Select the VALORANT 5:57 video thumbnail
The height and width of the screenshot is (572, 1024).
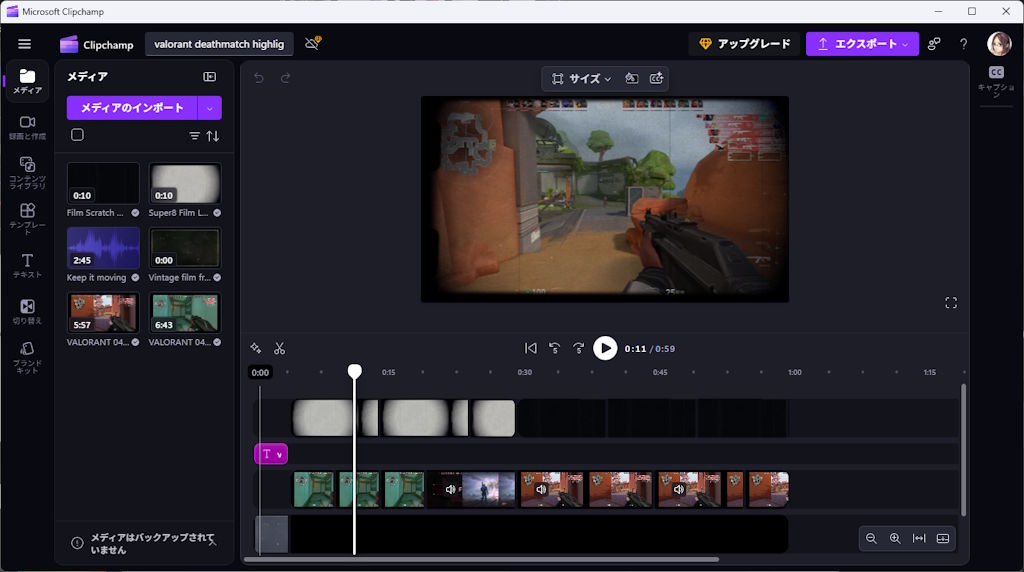click(103, 313)
